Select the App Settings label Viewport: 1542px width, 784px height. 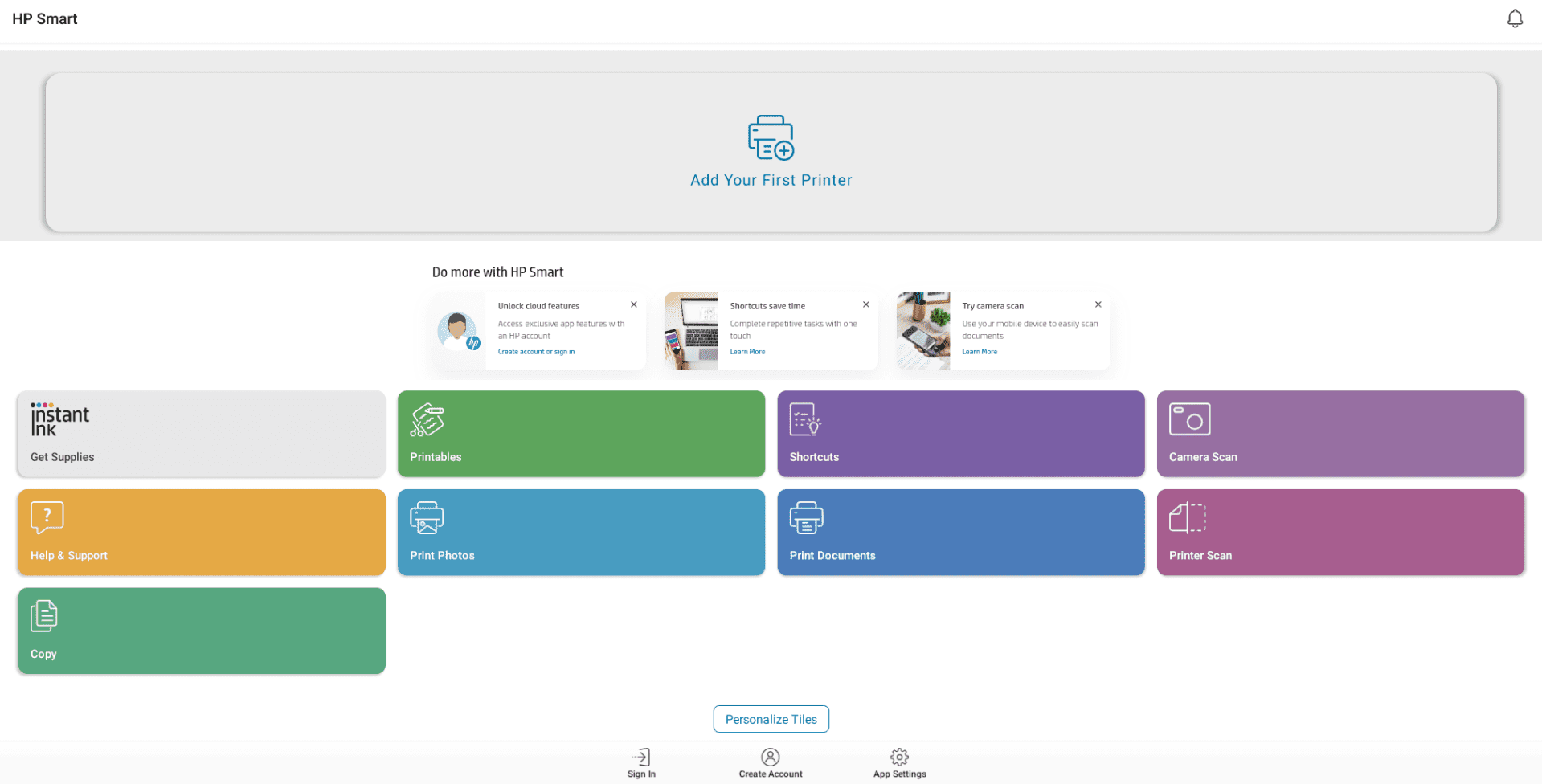[899, 774]
